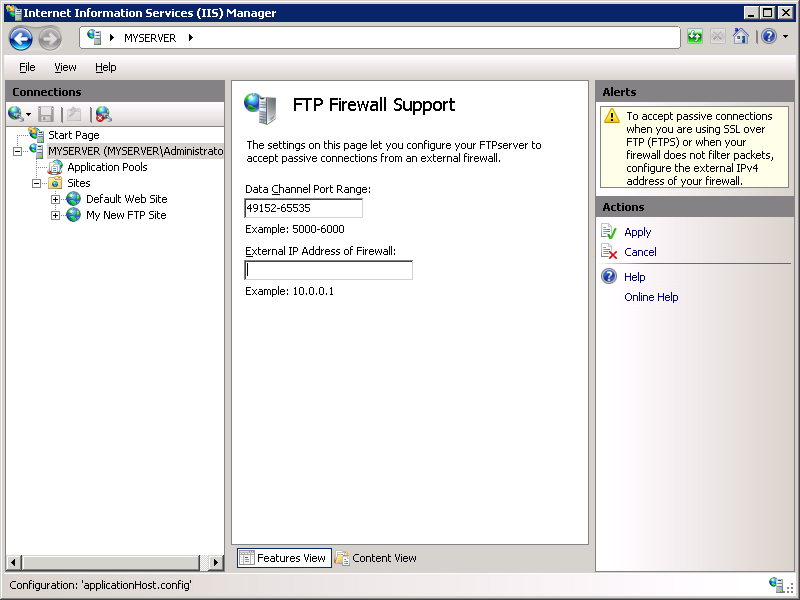Collapse the Sites tree node
This screenshot has width=800, height=600.
(x=36, y=183)
